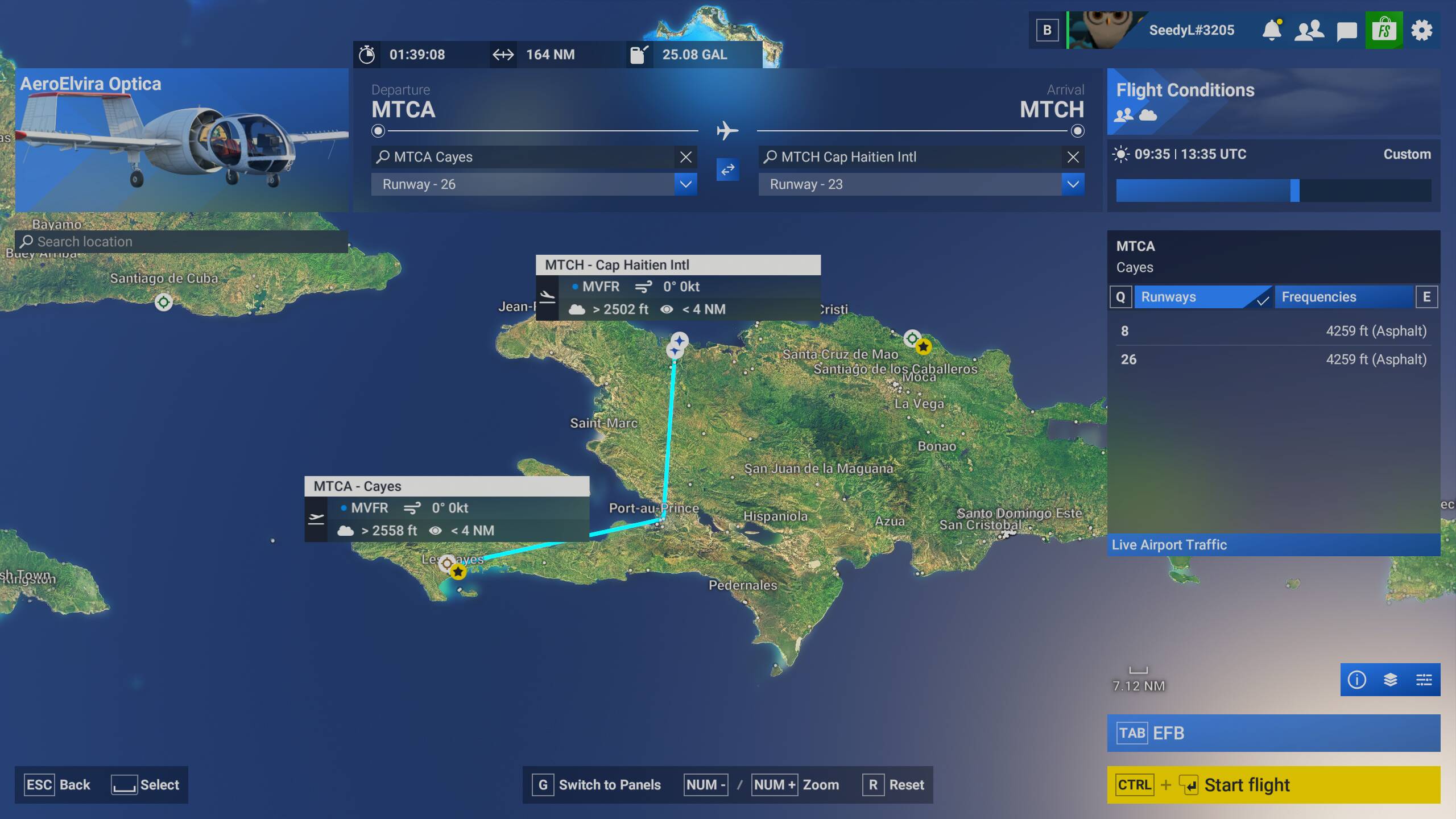Open the notifications bell
Image resolution: width=1456 pixels, height=819 pixels.
[x=1272, y=30]
